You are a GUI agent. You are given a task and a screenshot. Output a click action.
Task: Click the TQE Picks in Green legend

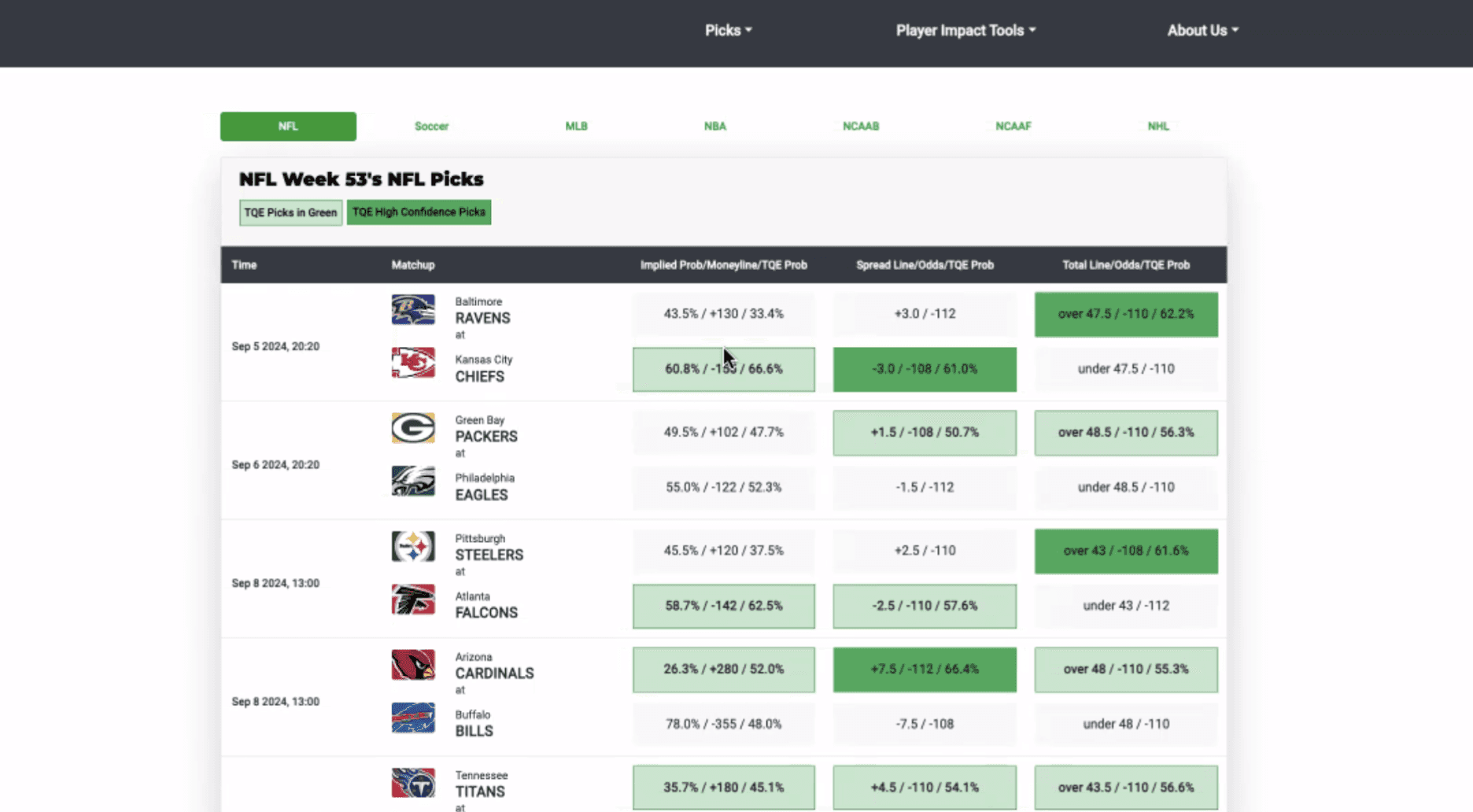pos(290,212)
